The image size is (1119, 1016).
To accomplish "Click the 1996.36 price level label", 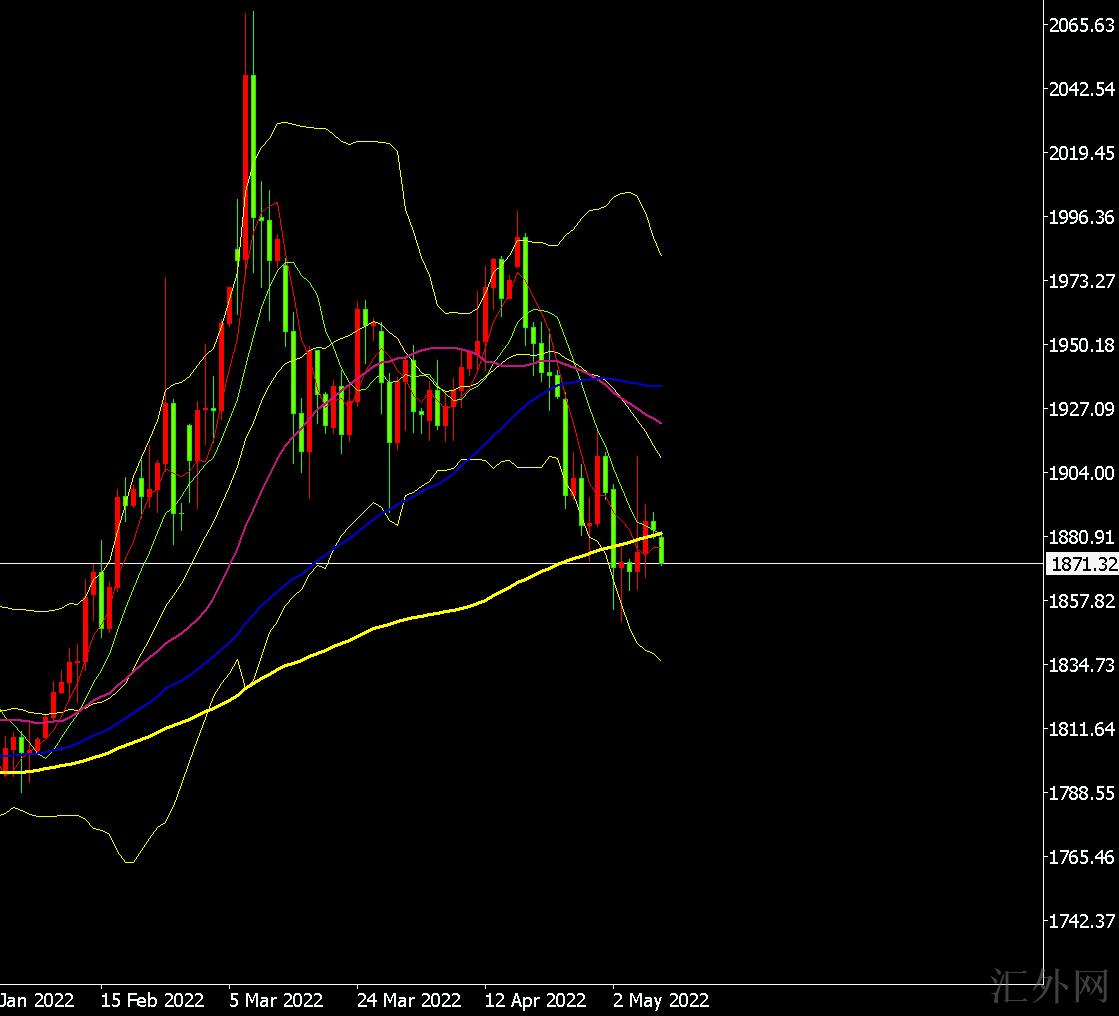I will point(1081,217).
